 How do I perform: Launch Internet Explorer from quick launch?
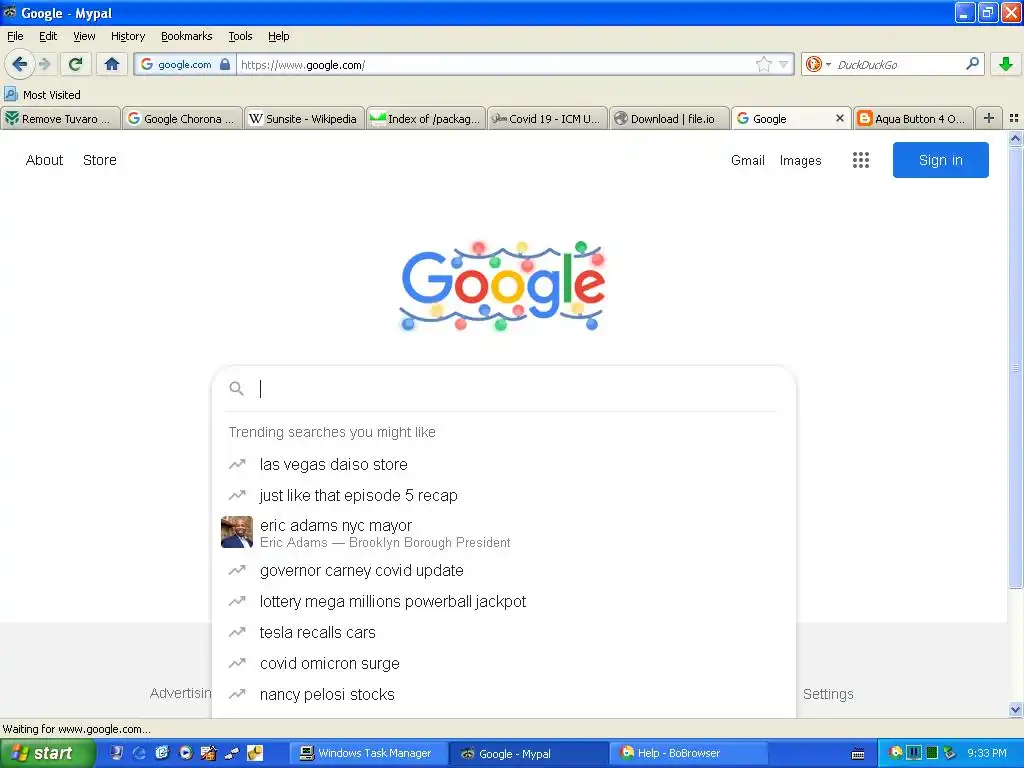tap(139, 753)
